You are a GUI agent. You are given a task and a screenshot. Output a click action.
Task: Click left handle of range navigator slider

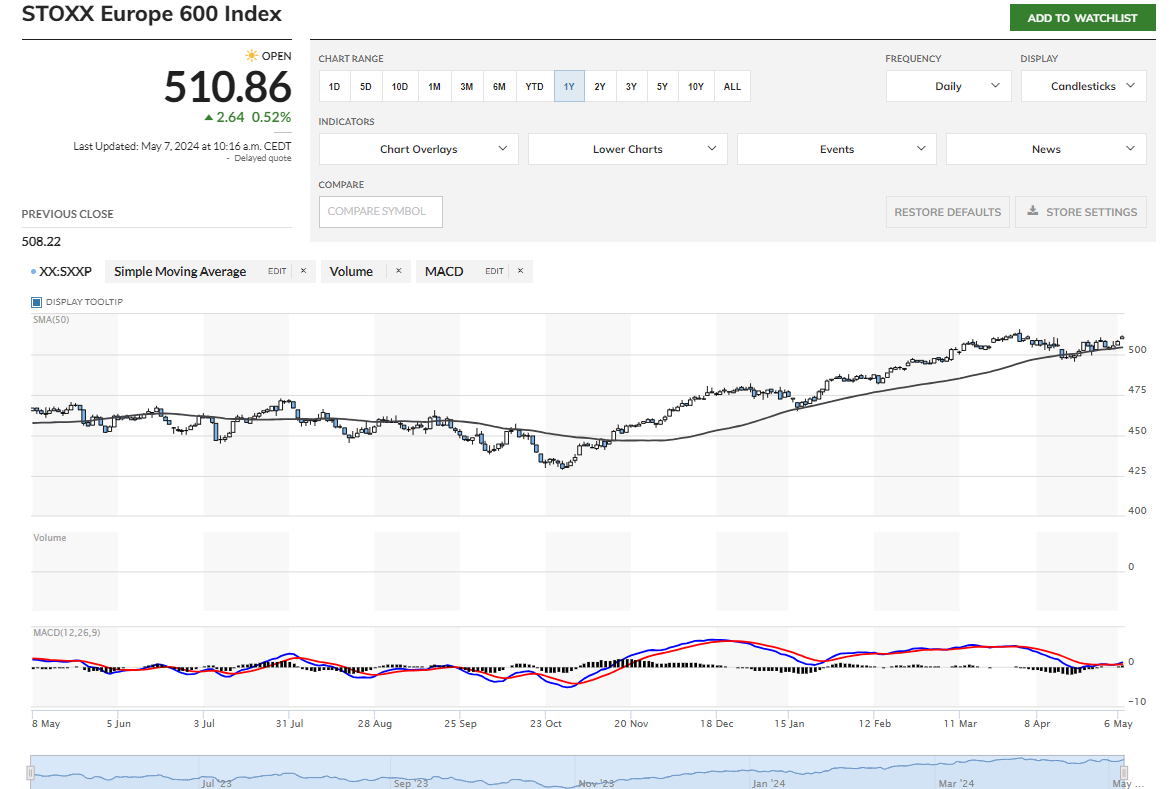pyautogui.click(x=31, y=772)
